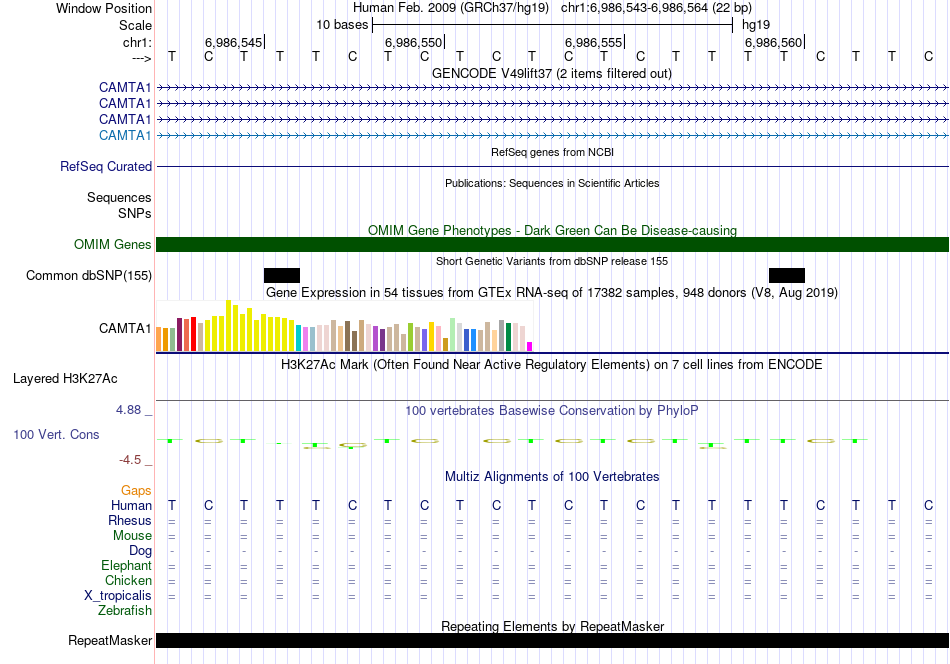Select the light-blue CAMTA1 transcript label

[x=125, y=135]
